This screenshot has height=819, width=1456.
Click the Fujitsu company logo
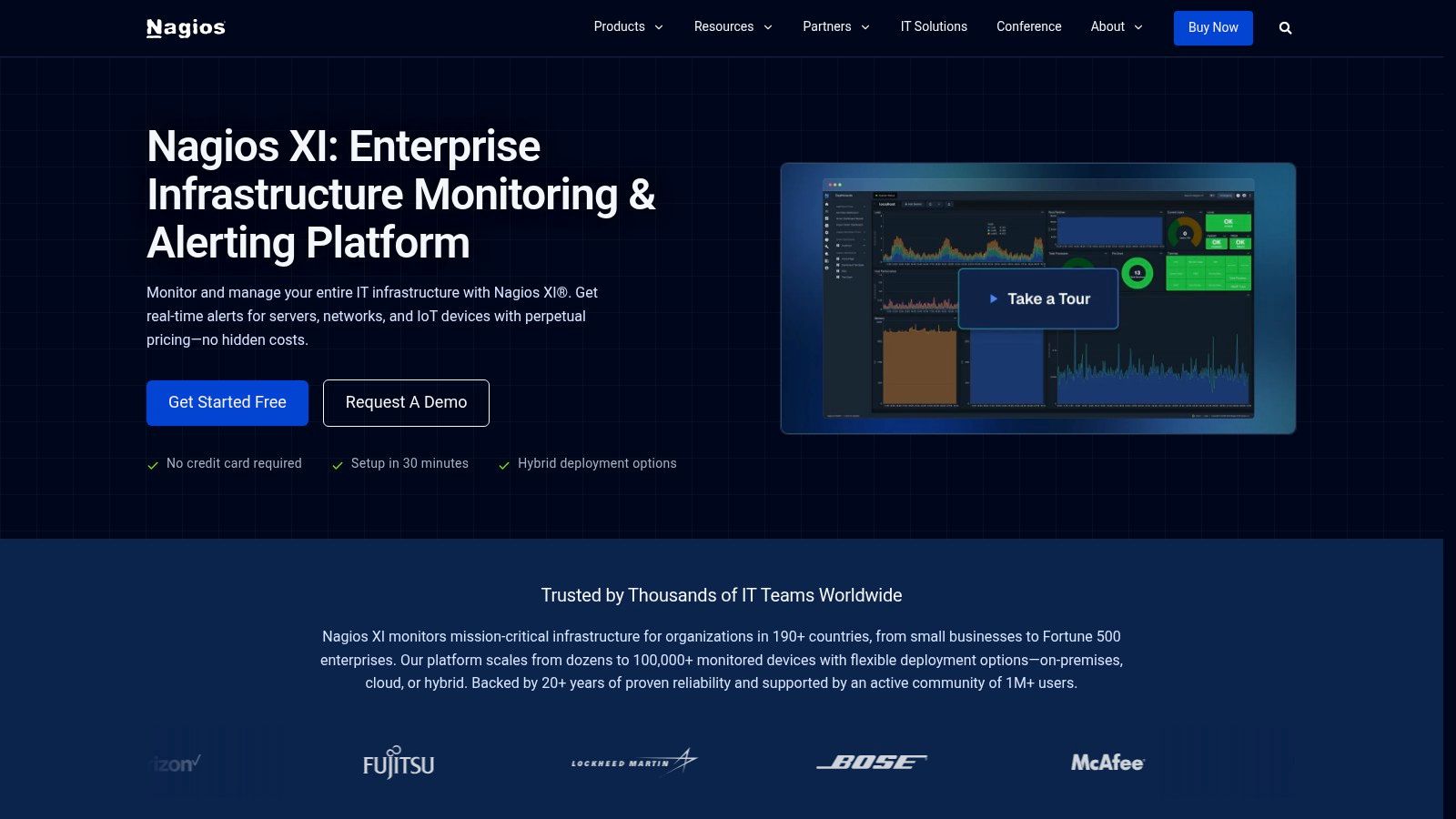[399, 763]
